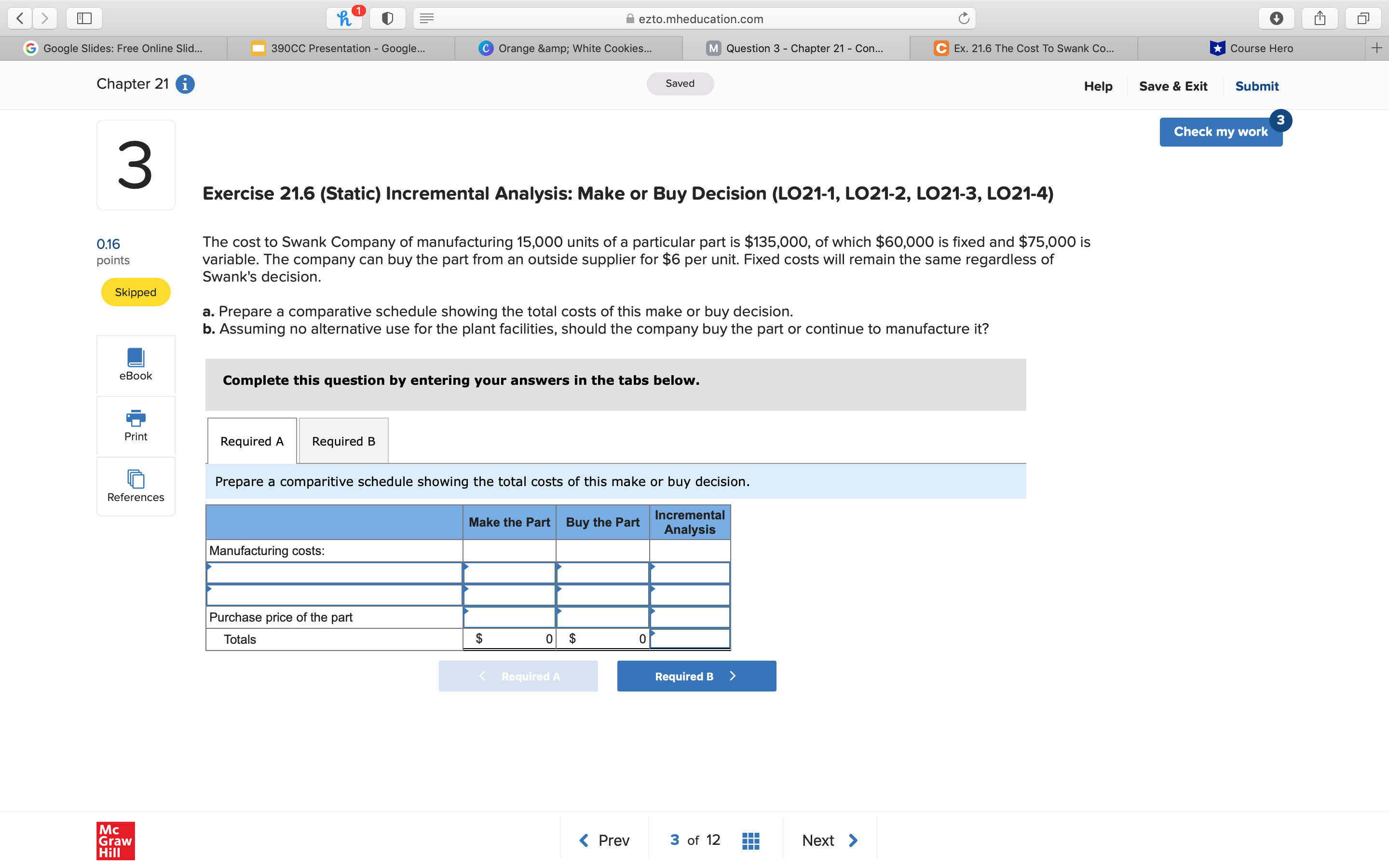The image size is (1389, 868).
Task: Click the Submit link
Action: click(x=1257, y=86)
